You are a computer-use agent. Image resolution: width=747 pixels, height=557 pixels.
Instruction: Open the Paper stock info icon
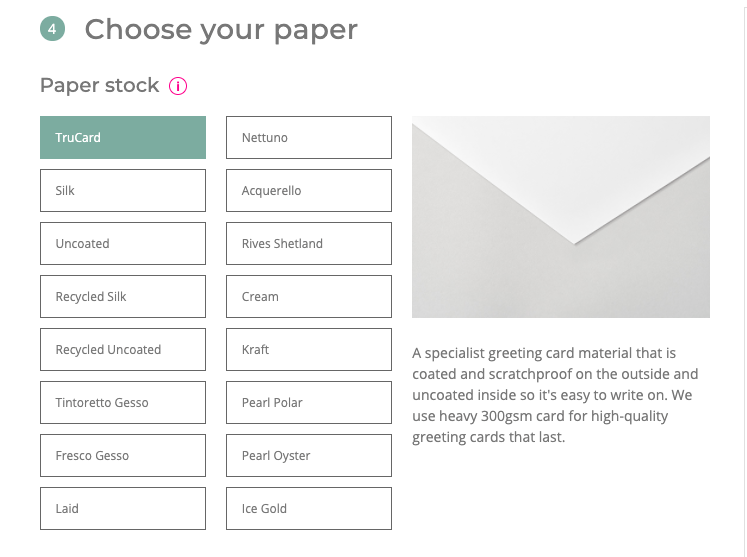[178, 86]
